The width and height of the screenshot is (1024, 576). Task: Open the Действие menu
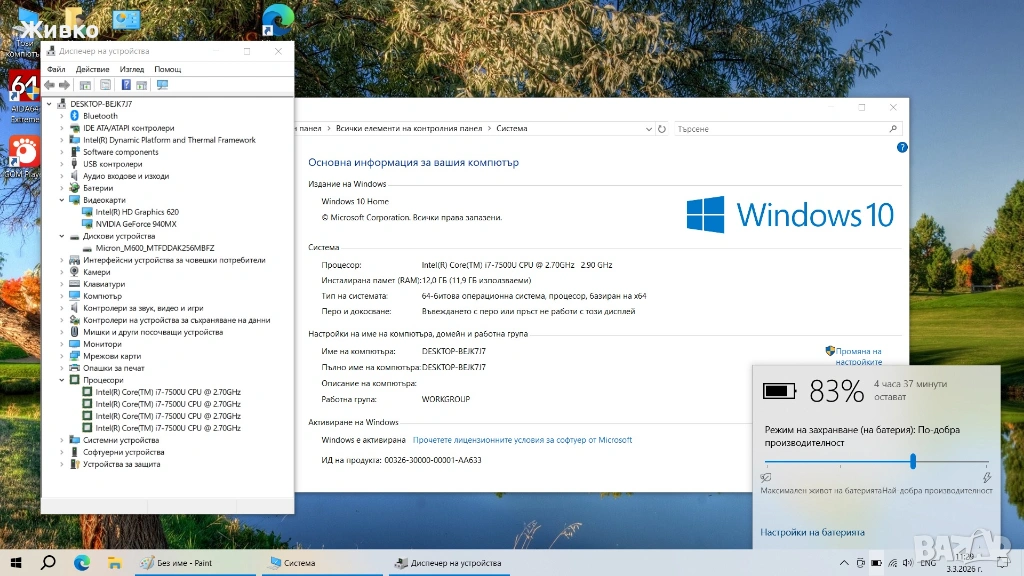click(92, 69)
